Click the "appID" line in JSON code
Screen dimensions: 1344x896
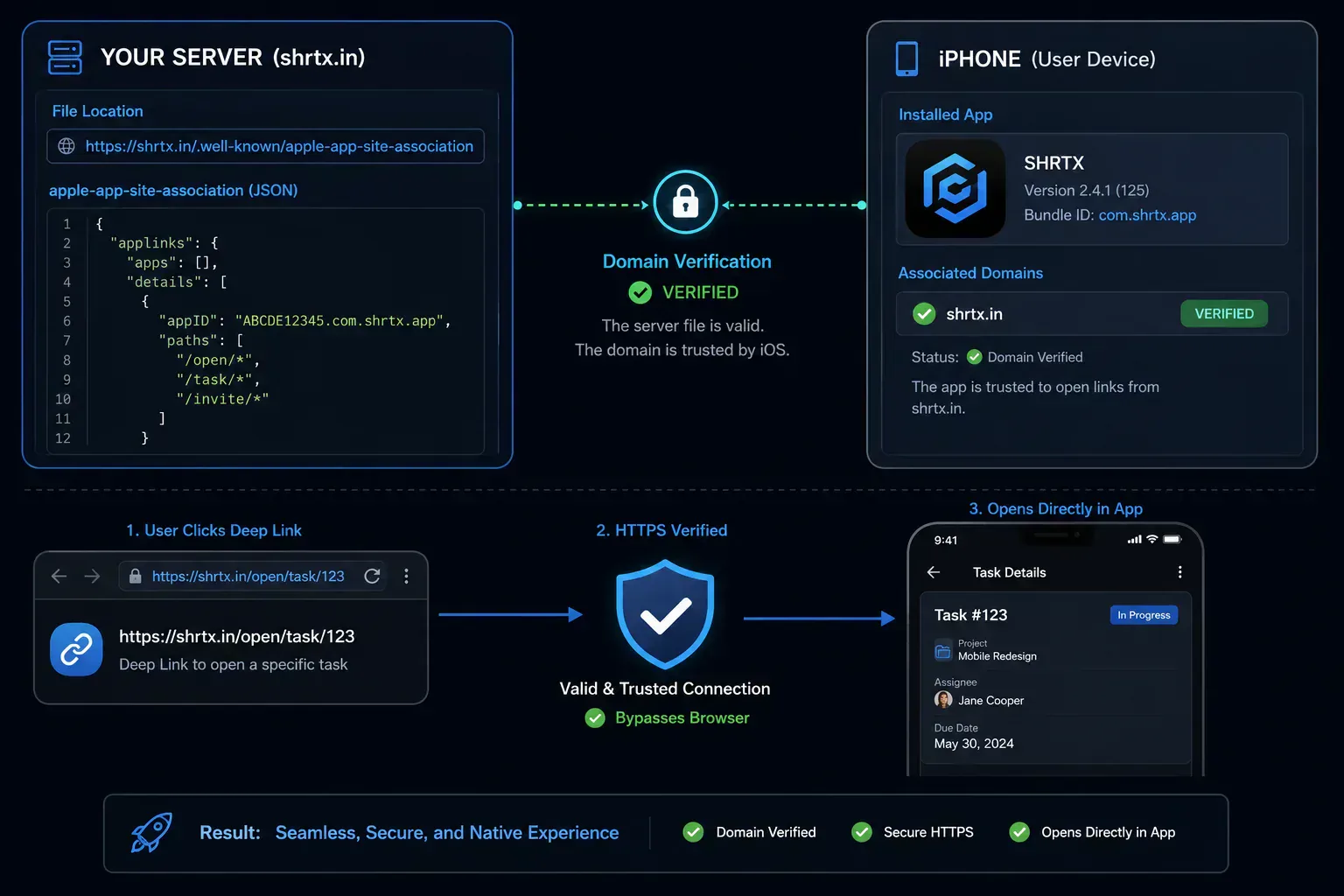304,321
